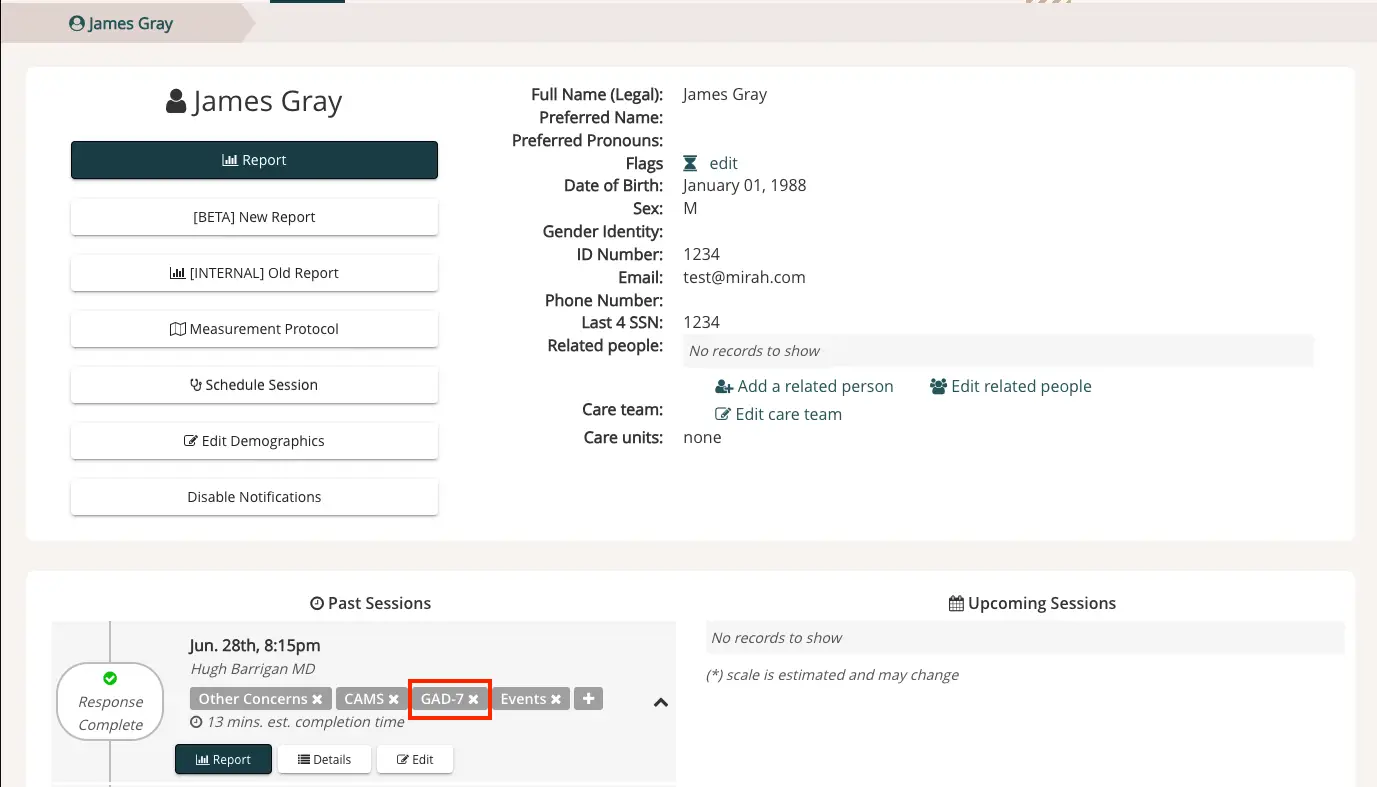Viewport: 1377px width, 787px height.
Task: Click the green Response Complete checkmark icon
Action: tap(110, 675)
